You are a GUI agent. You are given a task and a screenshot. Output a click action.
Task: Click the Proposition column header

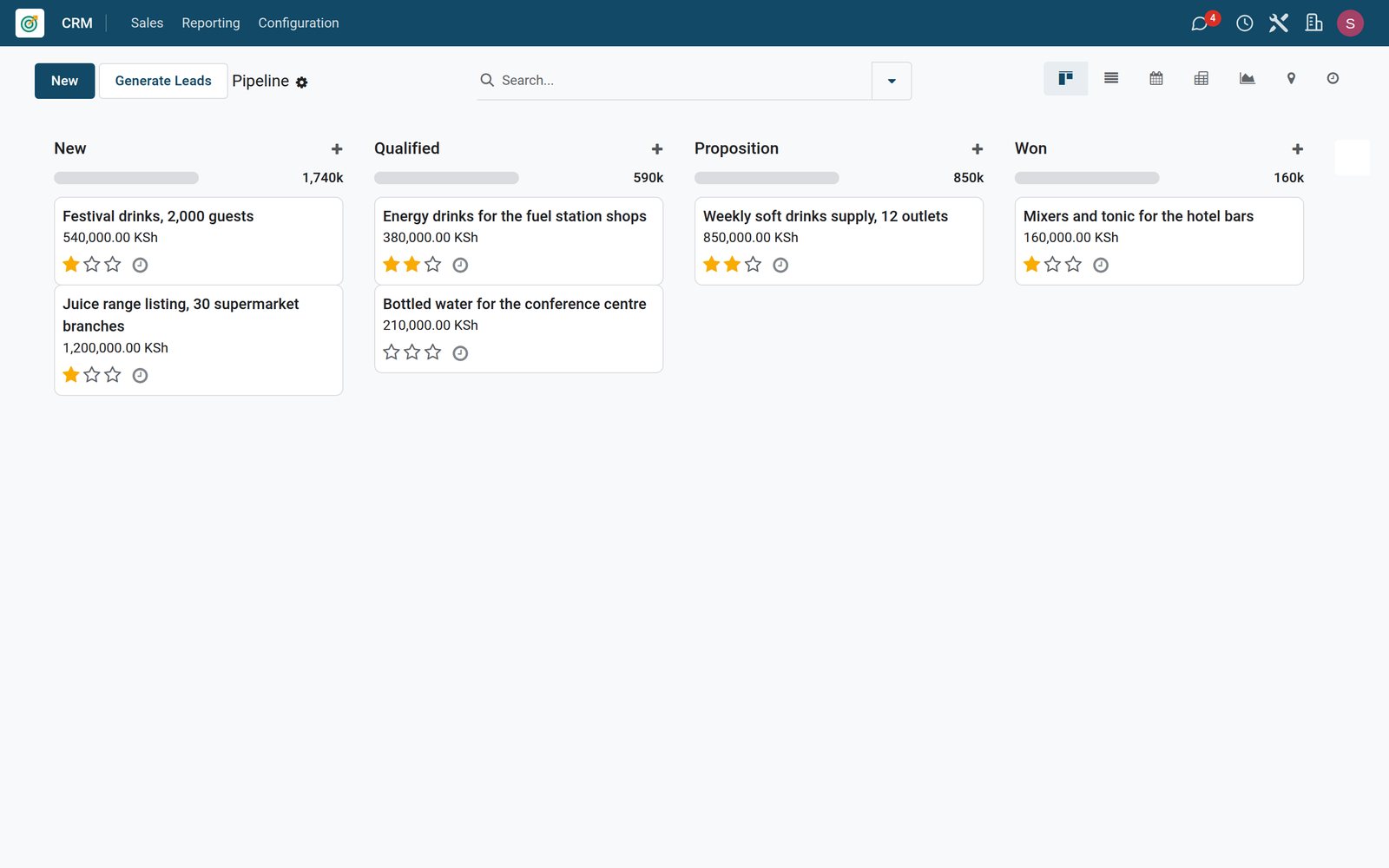736,148
